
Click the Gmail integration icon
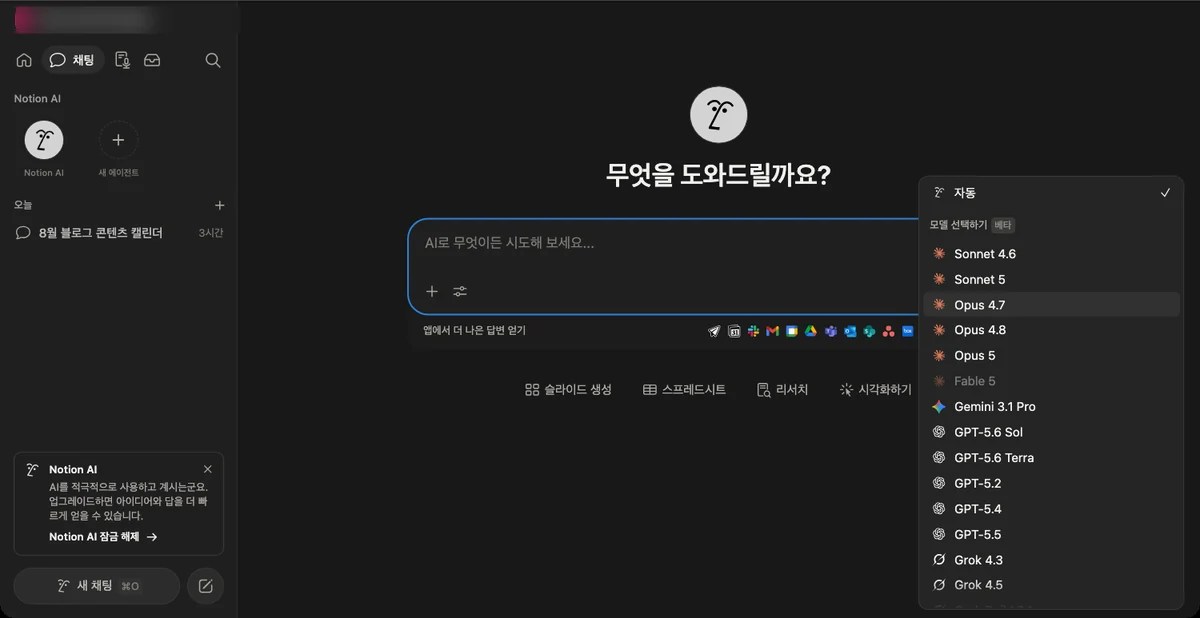point(772,331)
